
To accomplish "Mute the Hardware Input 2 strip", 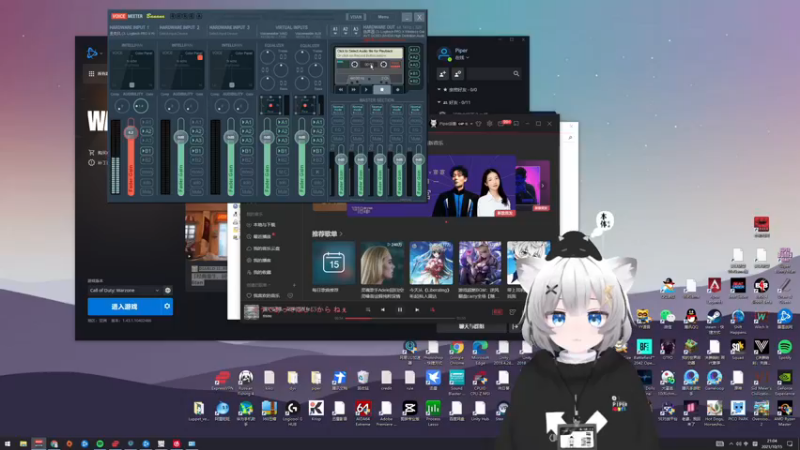I will click(196, 192).
